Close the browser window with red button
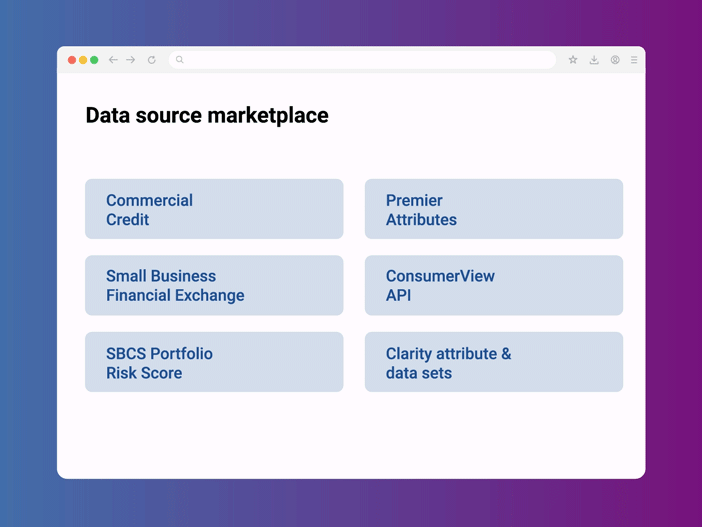This screenshot has width=702, height=527. pyautogui.click(x=72, y=60)
